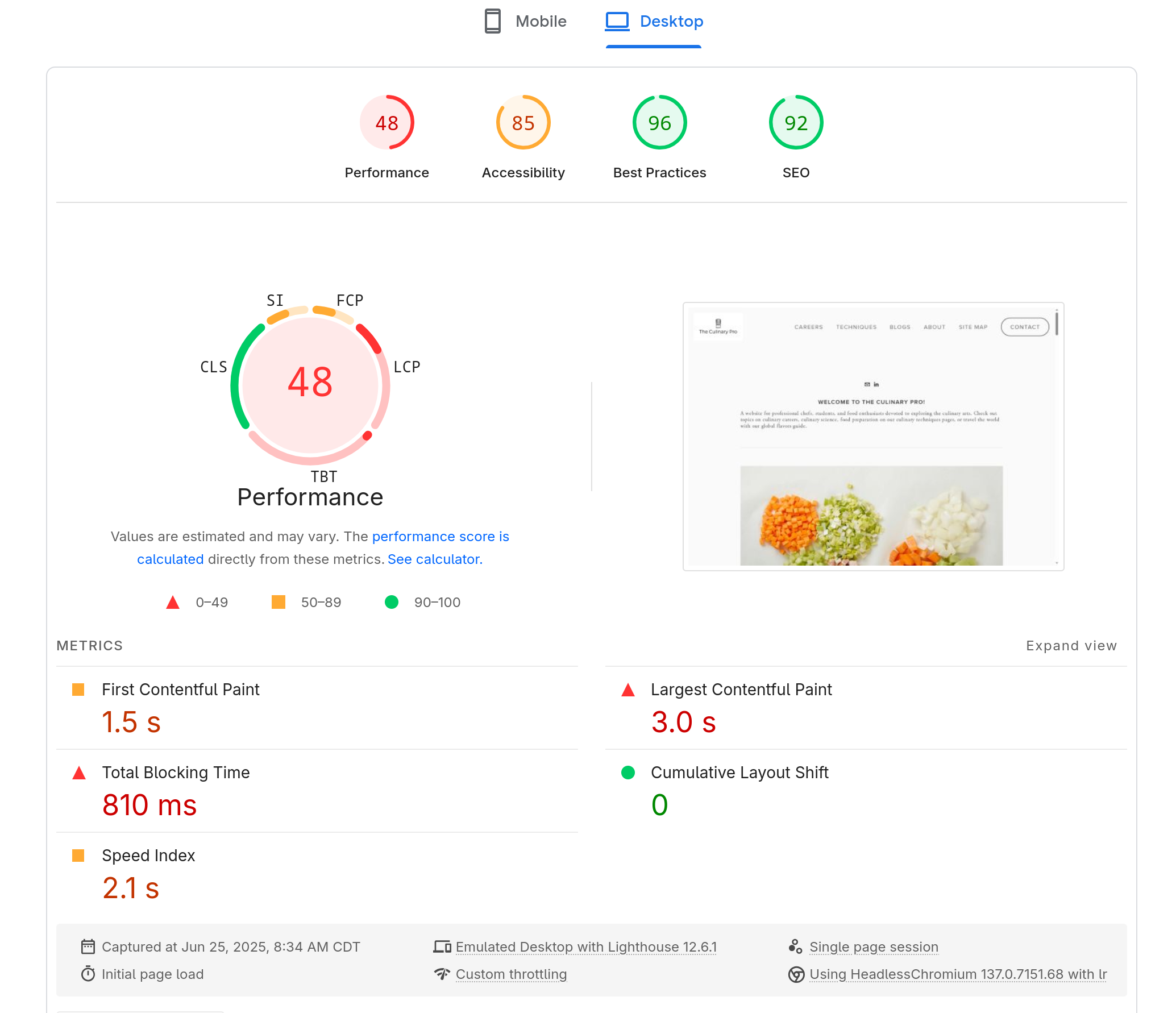
Task: Switch to the Mobile tab
Action: (526, 22)
